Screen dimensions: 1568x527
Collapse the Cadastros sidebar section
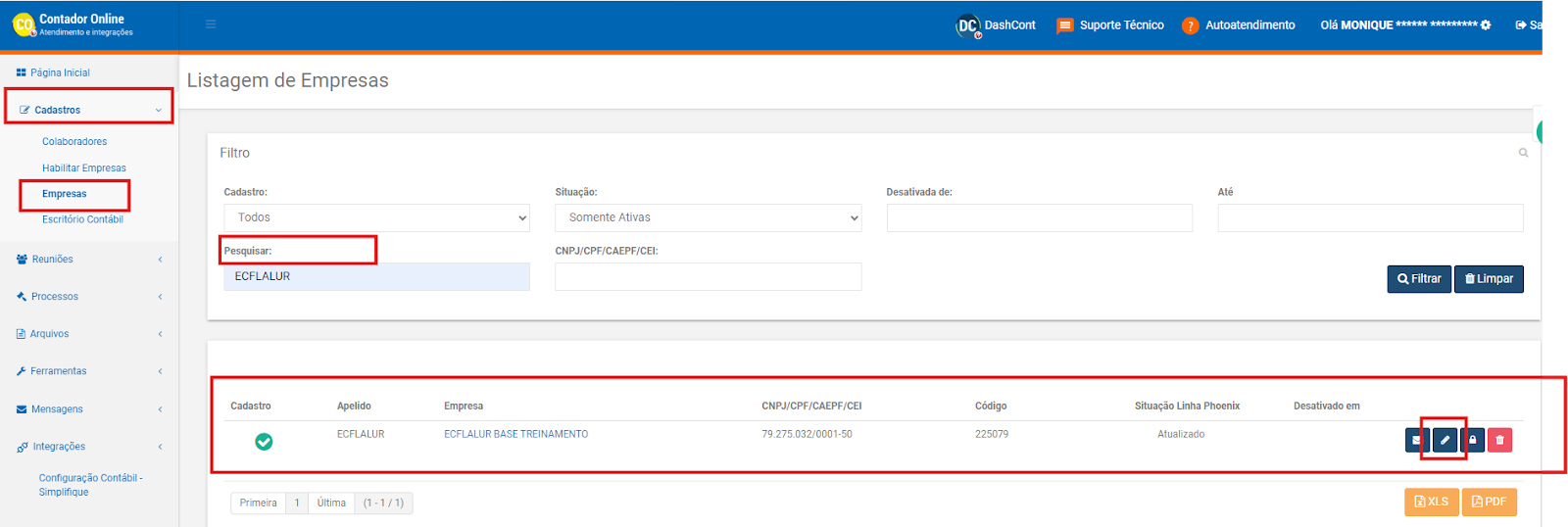(89, 110)
